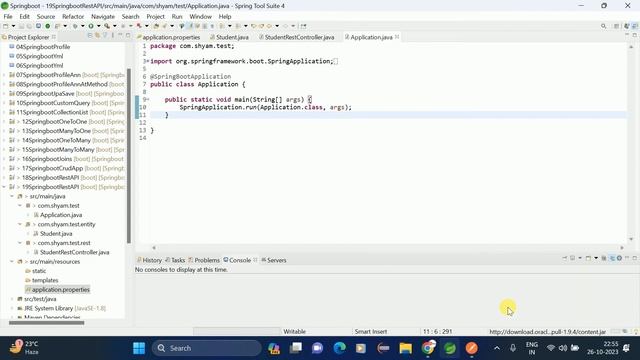640x360 pixels.
Task: Open the Source menu
Action: pos(46,16)
